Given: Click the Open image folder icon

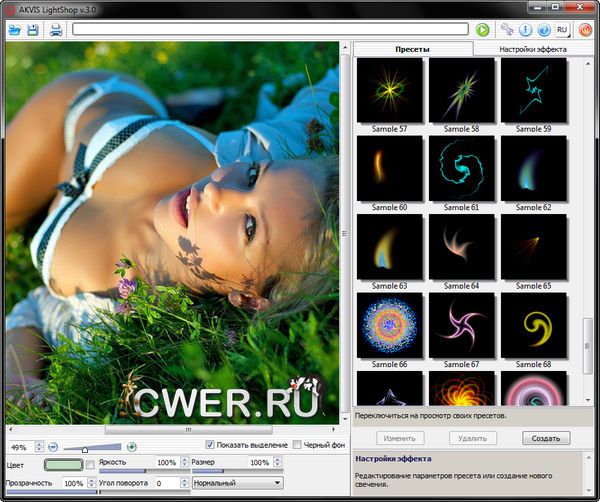Looking at the screenshot, I should [14, 30].
